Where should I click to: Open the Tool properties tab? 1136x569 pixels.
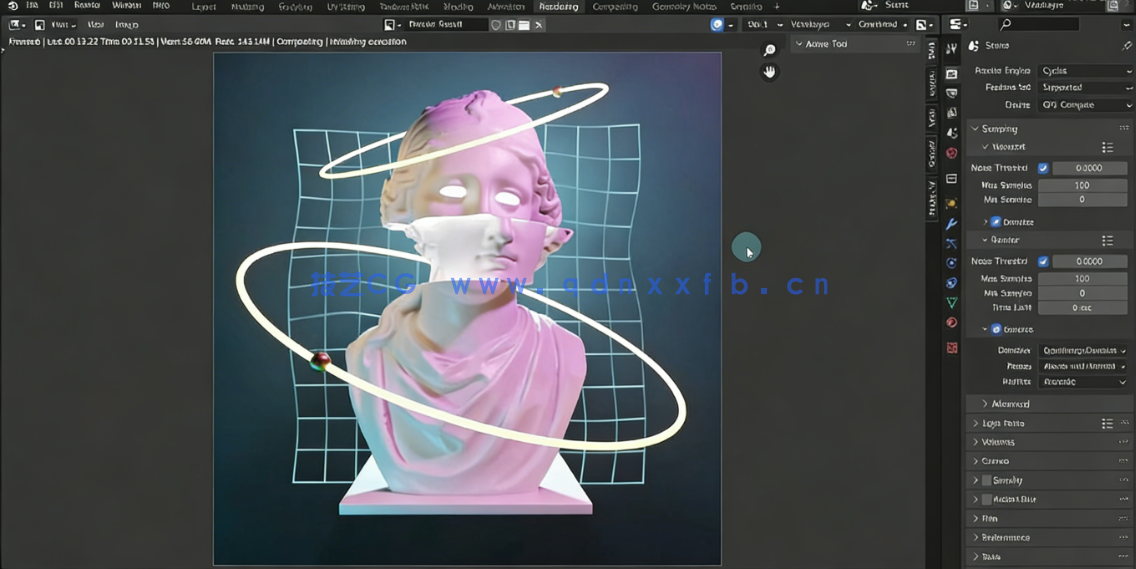[x=951, y=49]
